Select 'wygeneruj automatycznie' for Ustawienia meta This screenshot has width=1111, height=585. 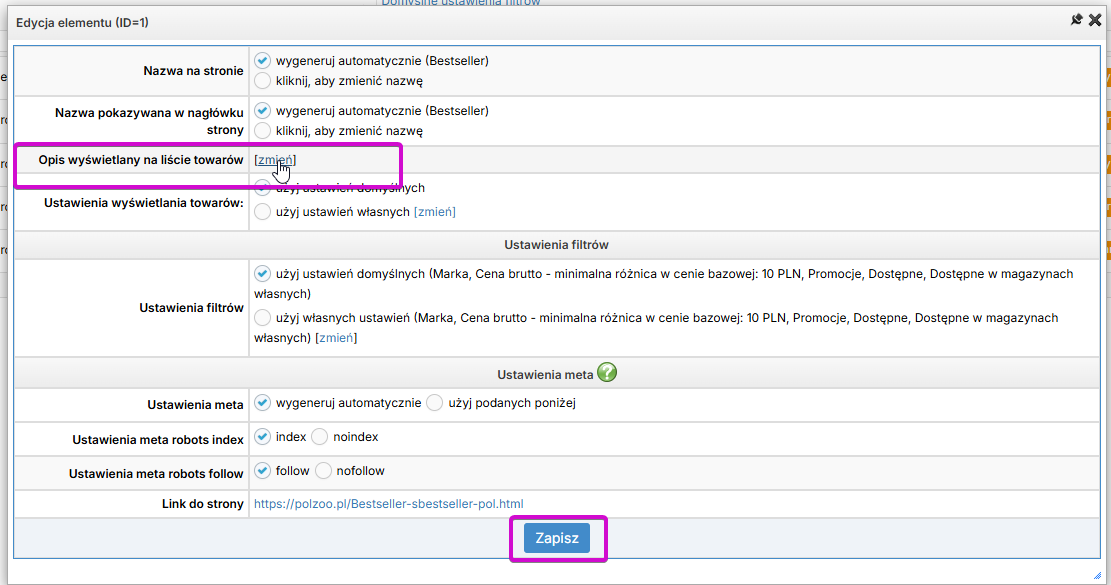(263, 403)
